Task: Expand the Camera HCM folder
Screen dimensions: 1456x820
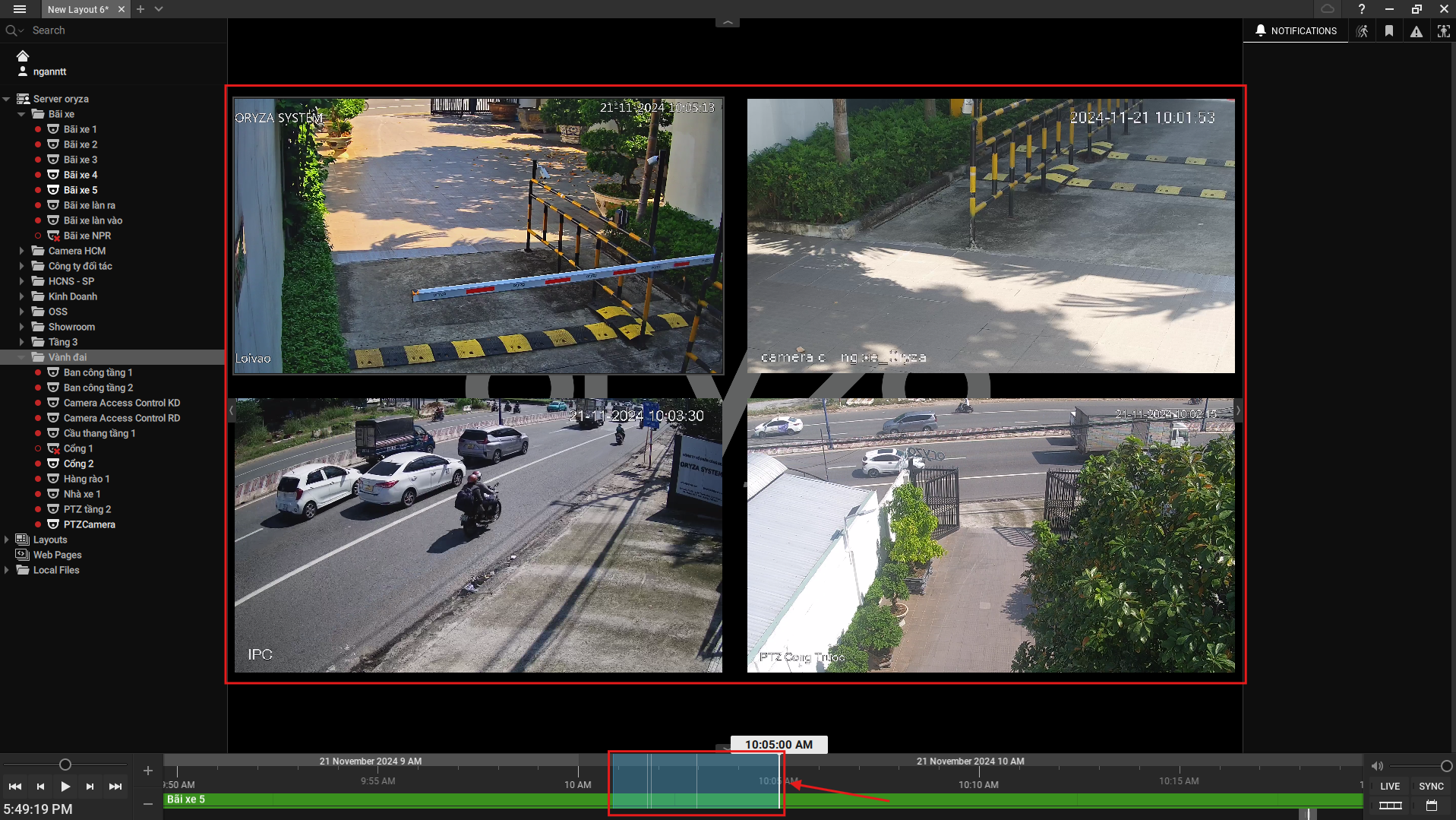Action: click(x=21, y=251)
